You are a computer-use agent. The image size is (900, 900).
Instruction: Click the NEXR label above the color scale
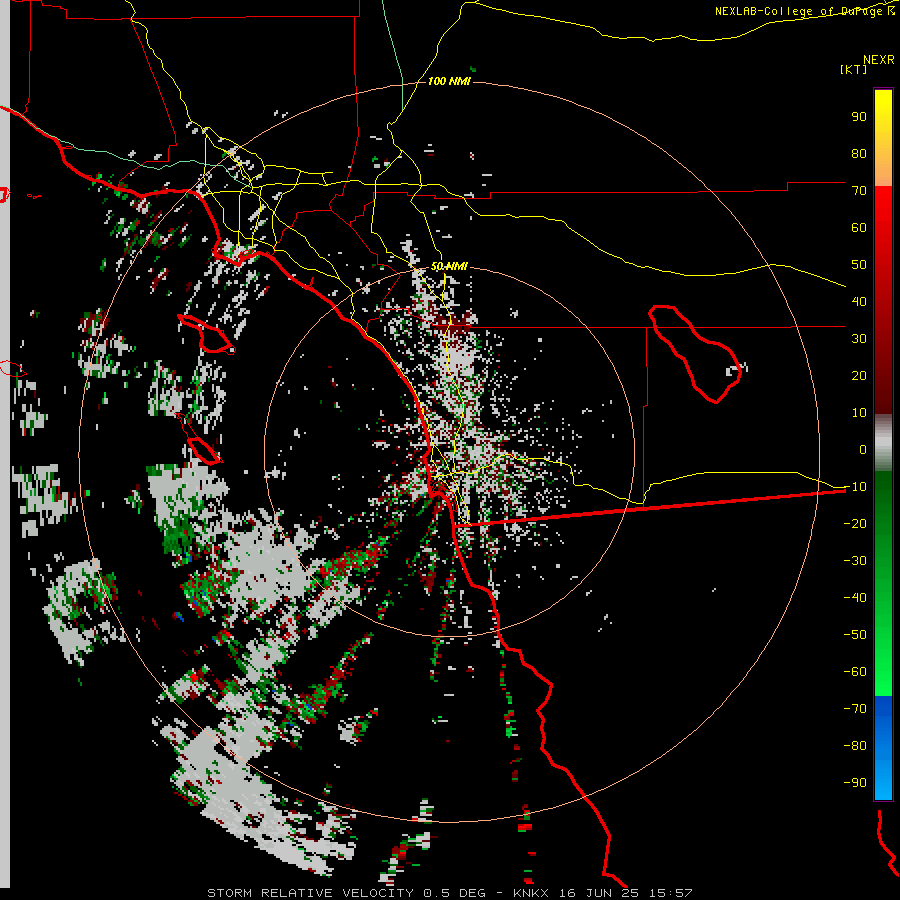pyautogui.click(x=878, y=60)
